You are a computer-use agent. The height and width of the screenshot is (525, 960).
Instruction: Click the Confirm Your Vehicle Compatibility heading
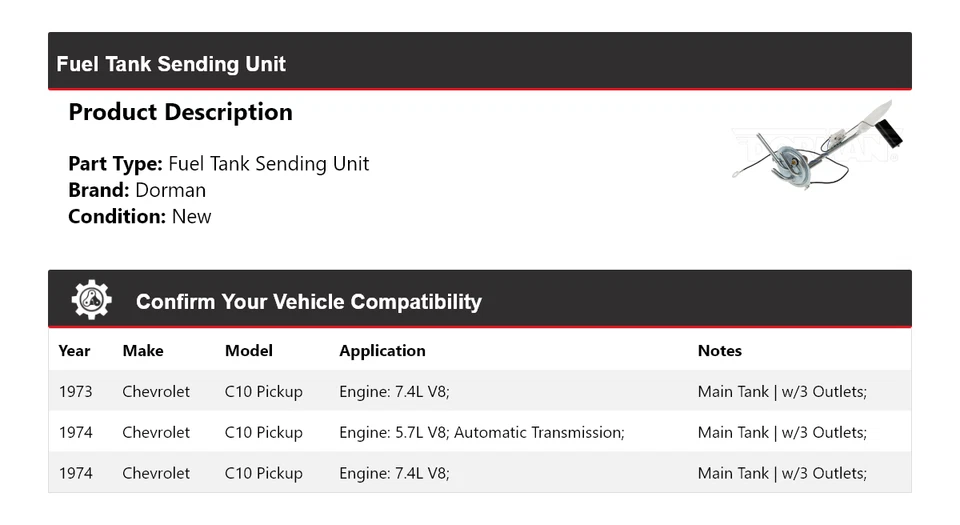tap(308, 301)
